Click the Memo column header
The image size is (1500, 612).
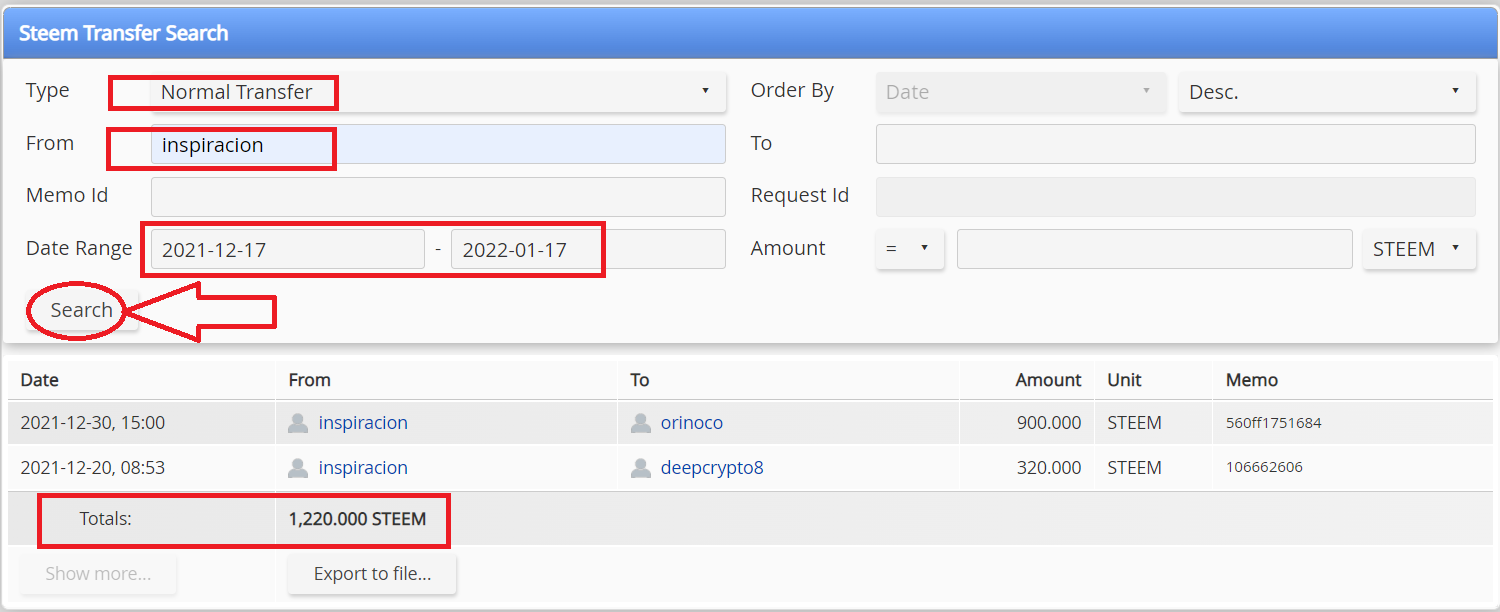(x=1252, y=380)
